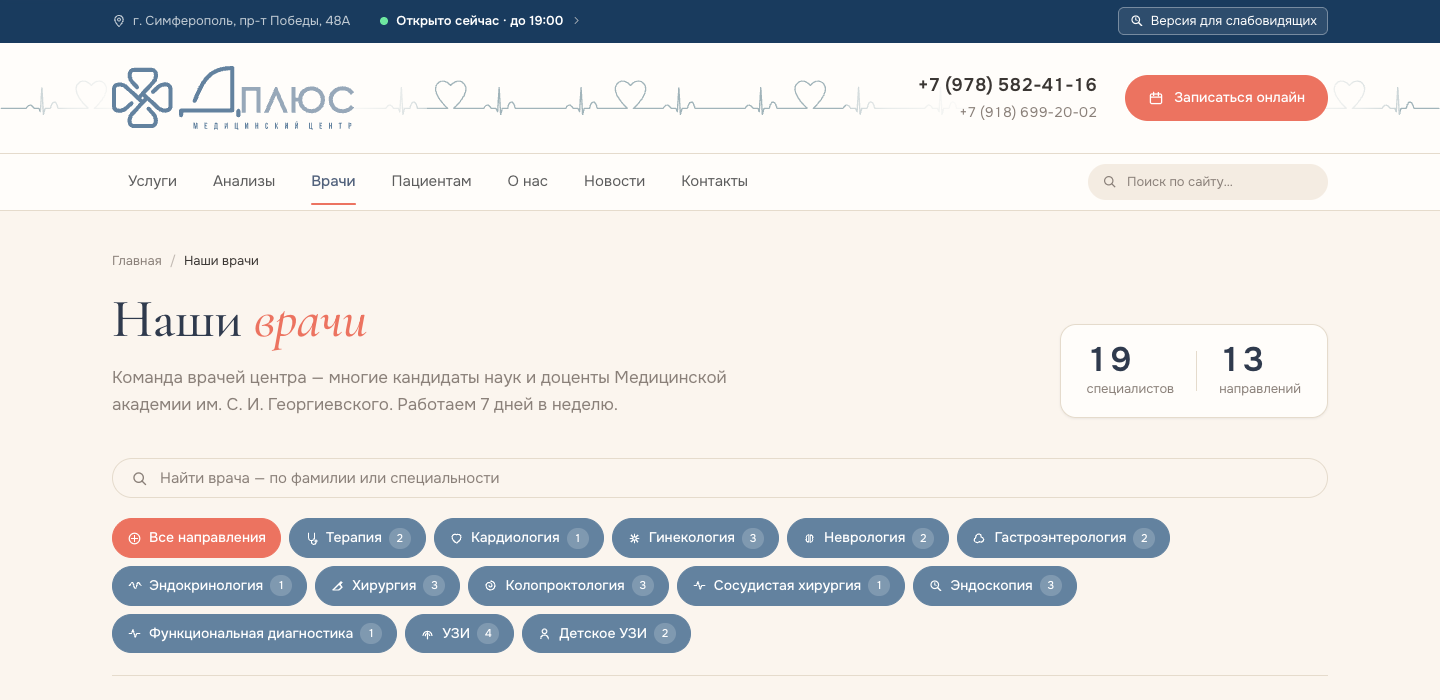The height and width of the screenshot is (700, 1440).
Task: Filter doctors by Сосудистая хирургия
Action: click(791, 586)
